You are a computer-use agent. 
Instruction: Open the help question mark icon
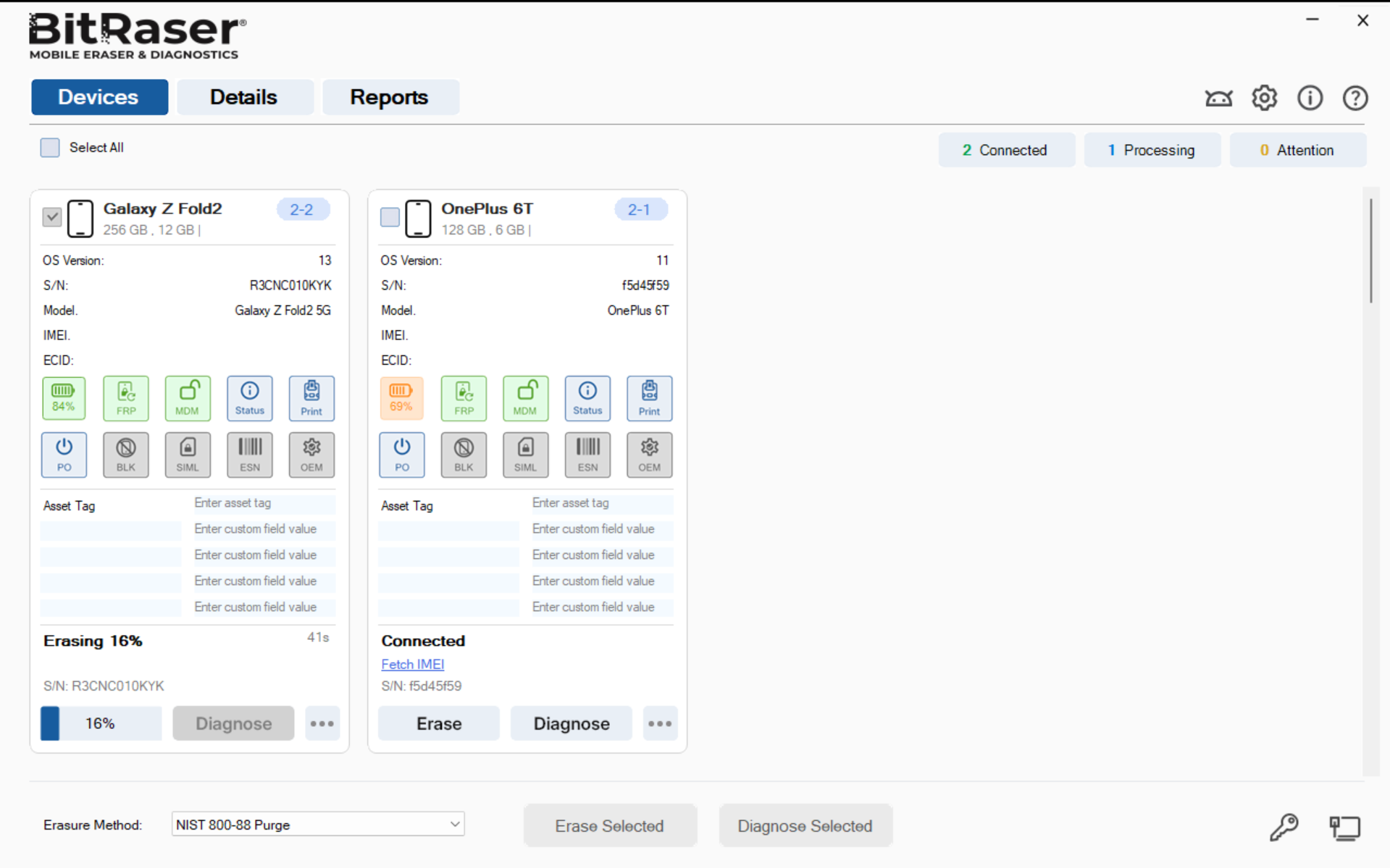[x=1355, y=98]
